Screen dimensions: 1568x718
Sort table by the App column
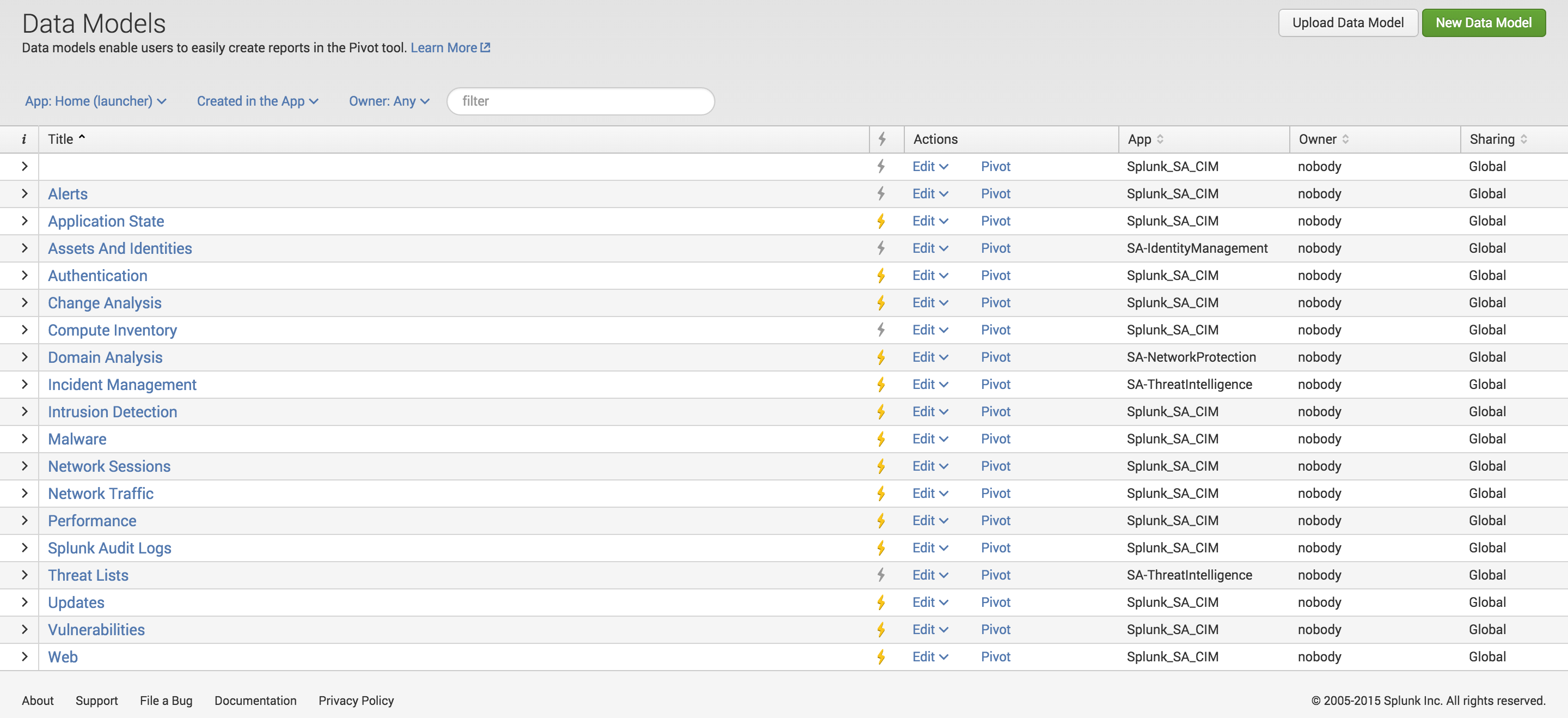pyautogui.click(x=1145, y=139)
